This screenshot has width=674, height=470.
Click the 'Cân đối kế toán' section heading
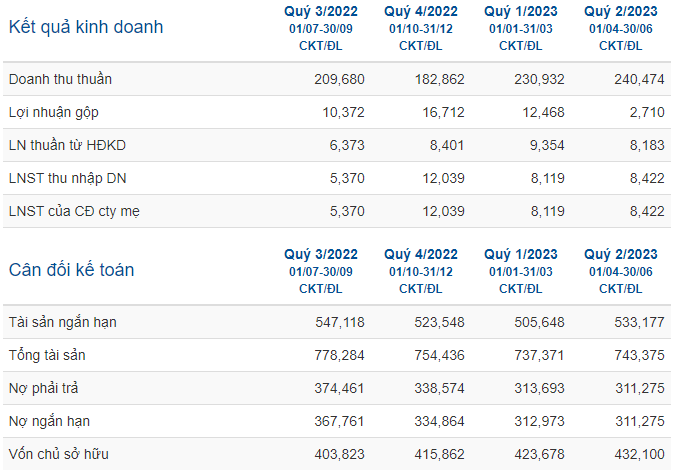click(x=71, y=270)
